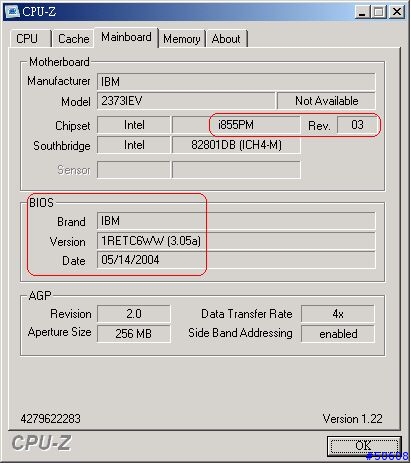Click the Chipset vendor Intel field
Screen dimensions: 411x464
click(x=134, y=125)
